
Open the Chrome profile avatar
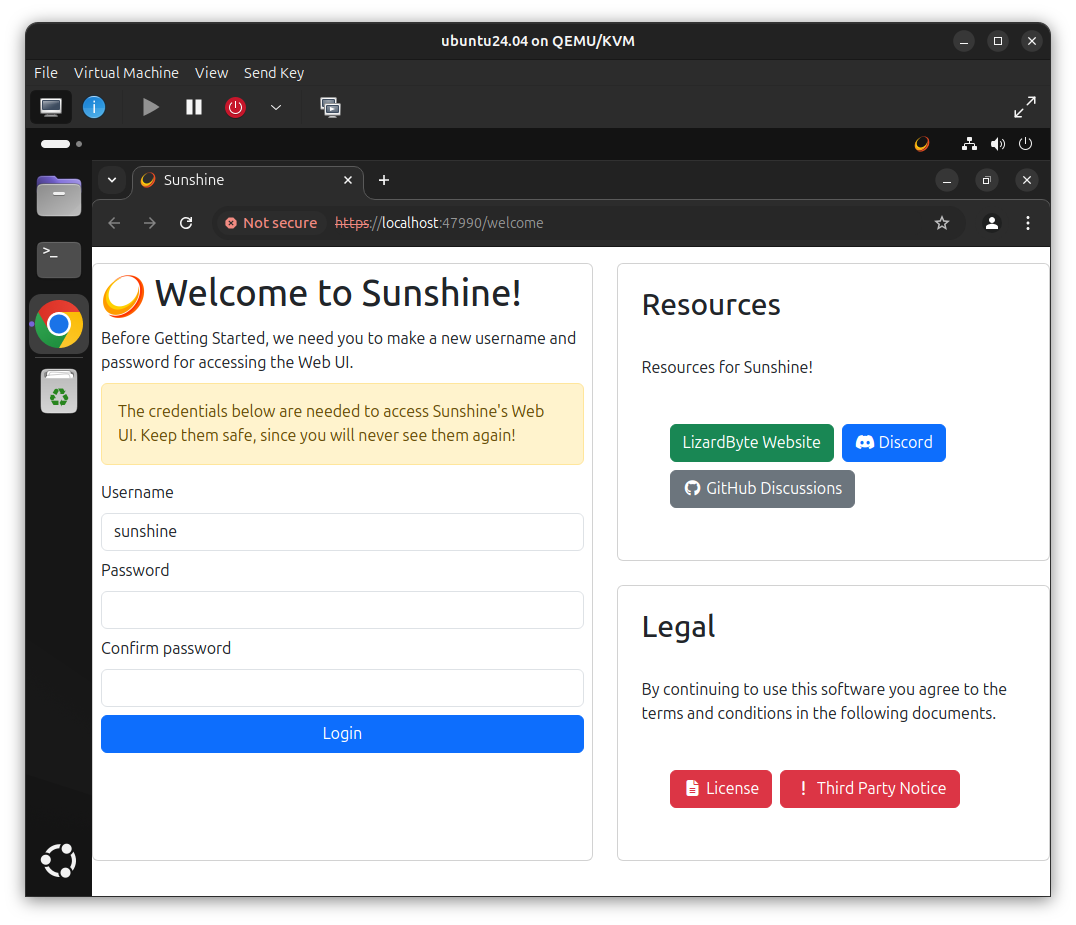click(x=991, y=223)
